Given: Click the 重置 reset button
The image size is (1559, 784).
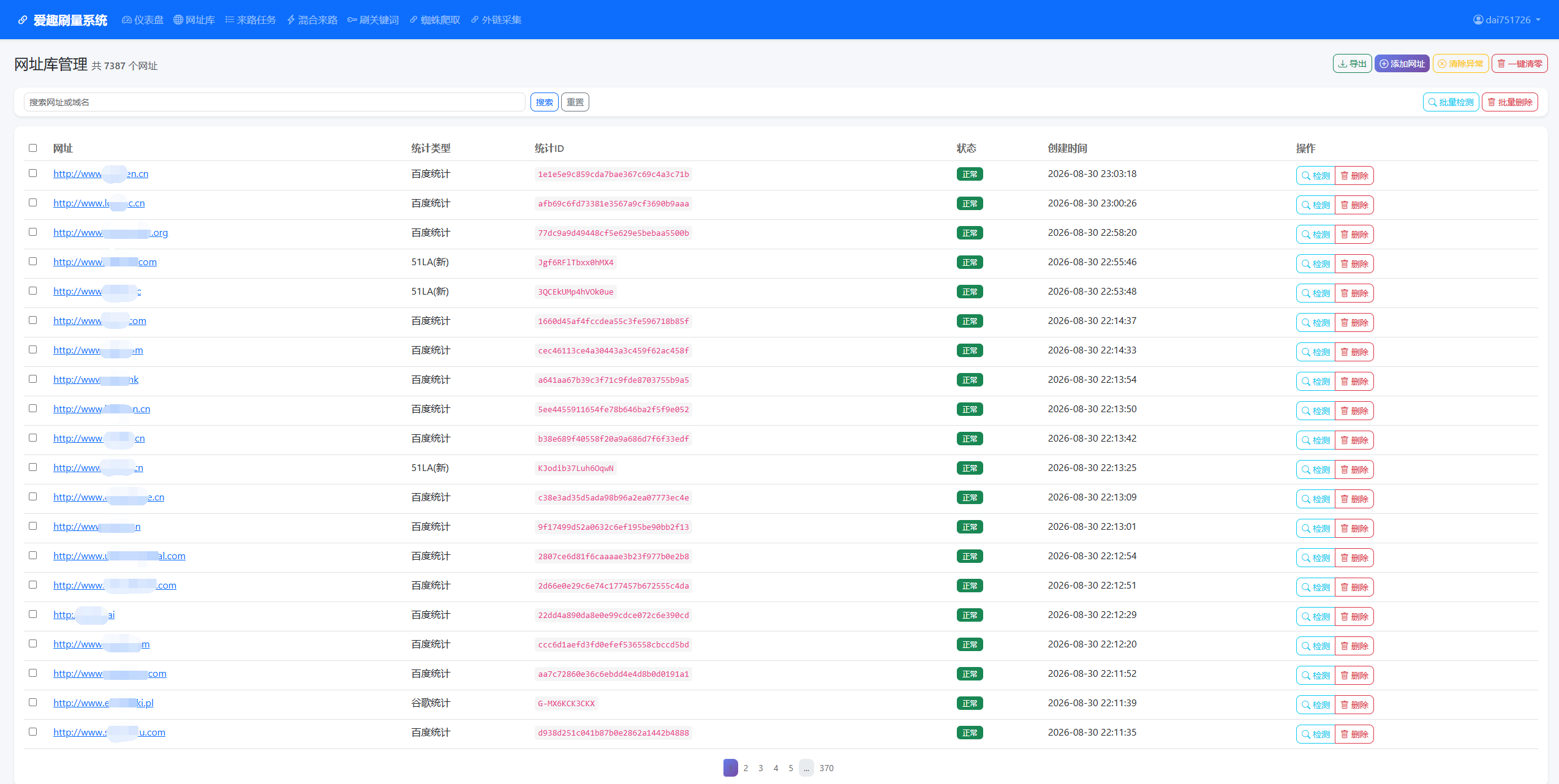Looking at the screenshot, I should 575,102.
